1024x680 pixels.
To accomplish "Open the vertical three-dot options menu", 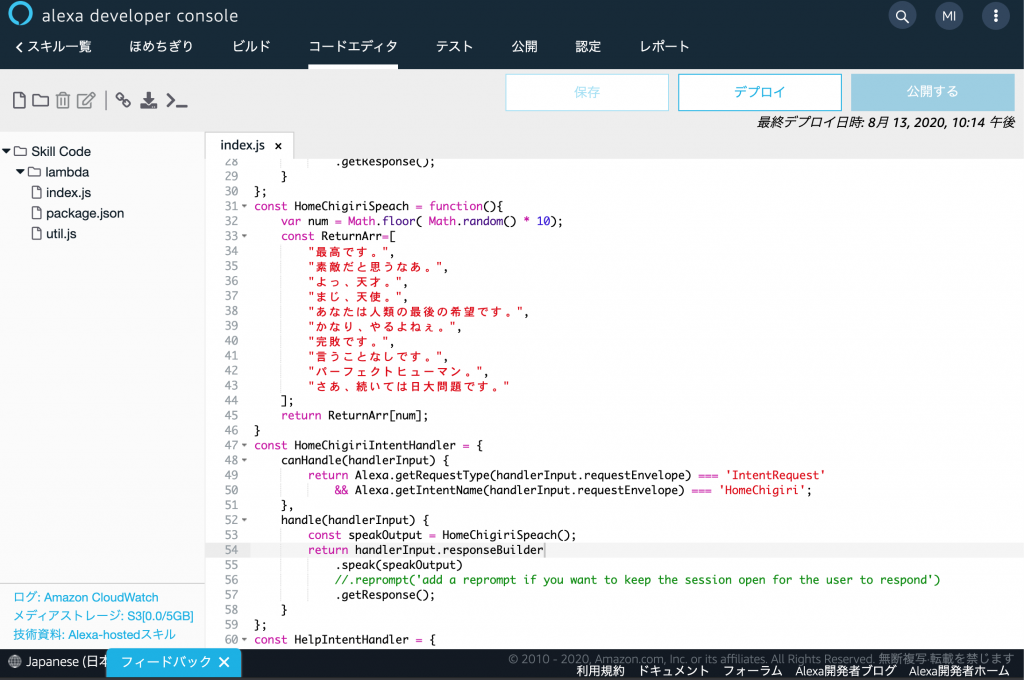I will (995, 16).
